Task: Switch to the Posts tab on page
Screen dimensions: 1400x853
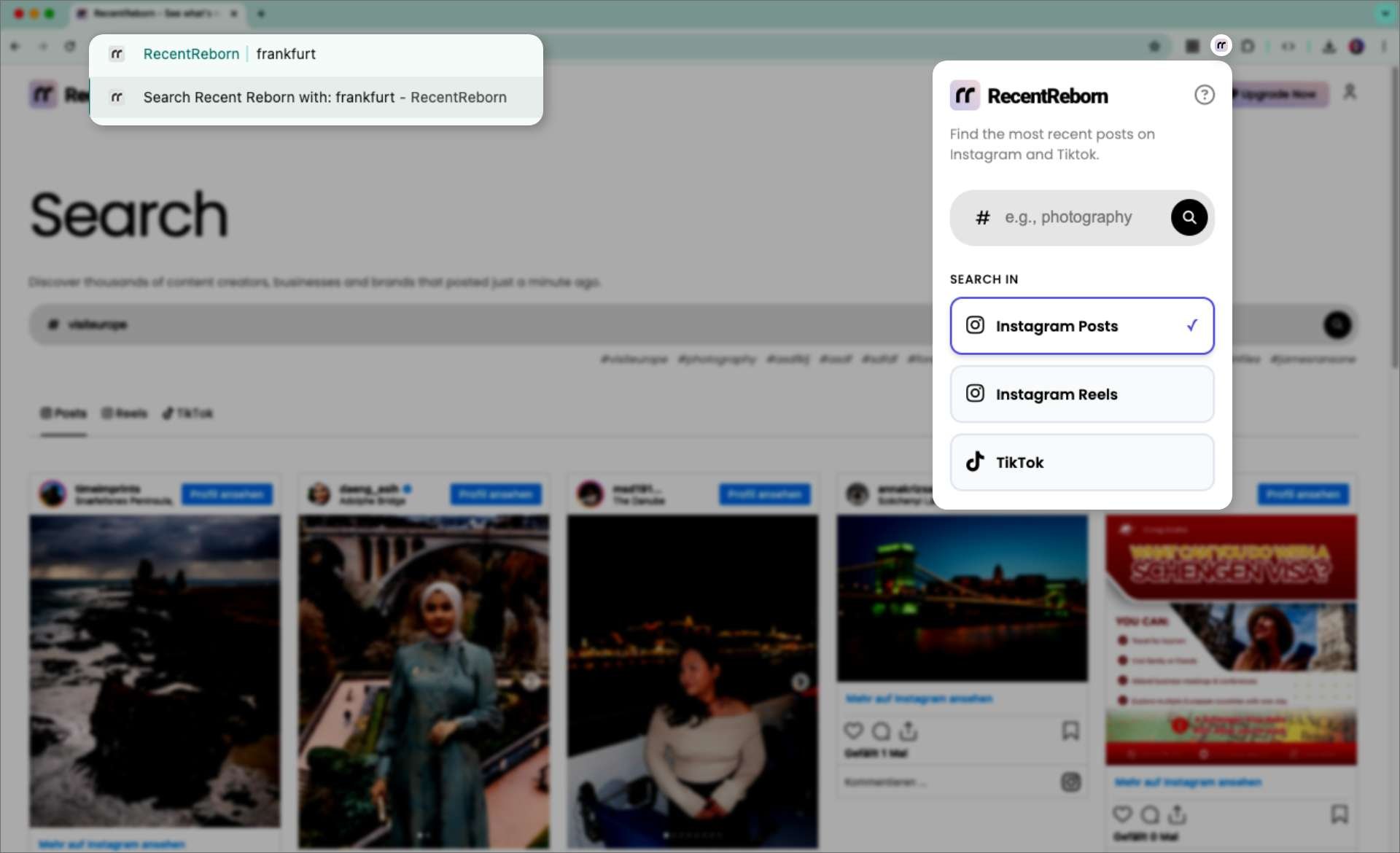Action: (x=63, y=413)
